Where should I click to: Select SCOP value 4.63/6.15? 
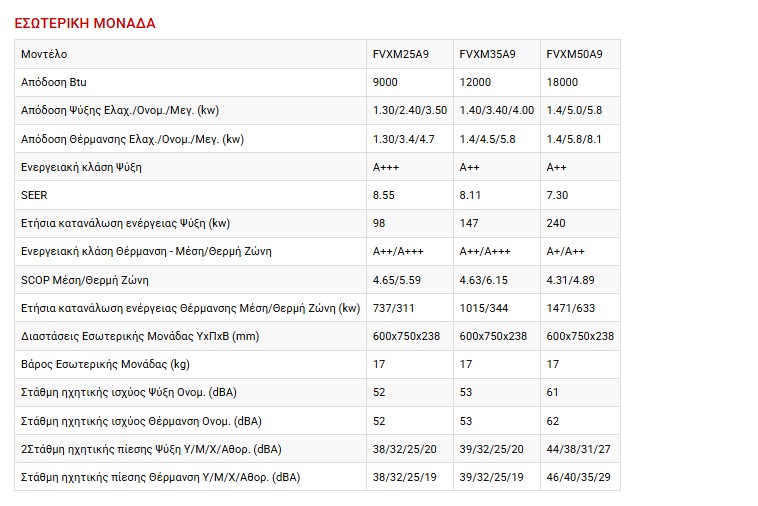[482, 280]
